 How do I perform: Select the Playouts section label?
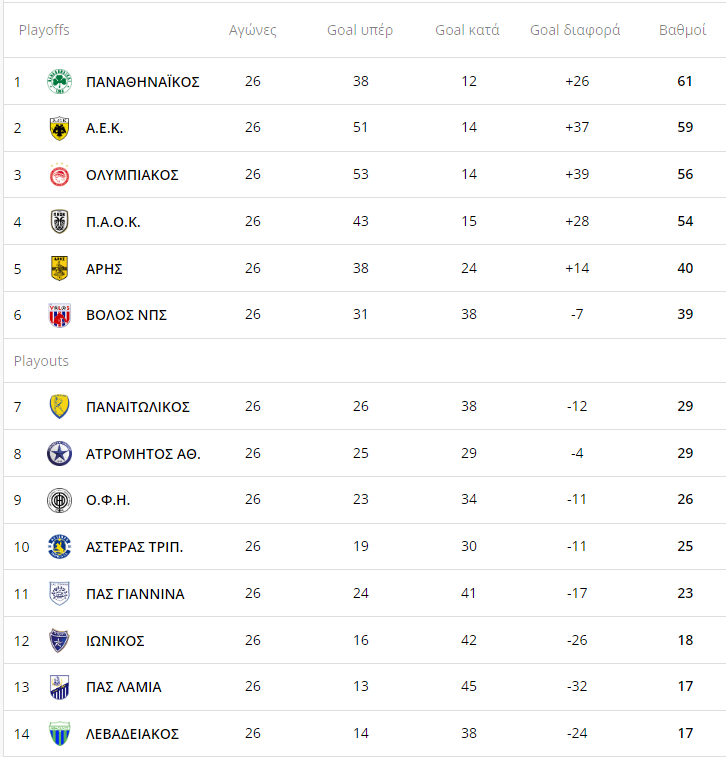(41, 361)
